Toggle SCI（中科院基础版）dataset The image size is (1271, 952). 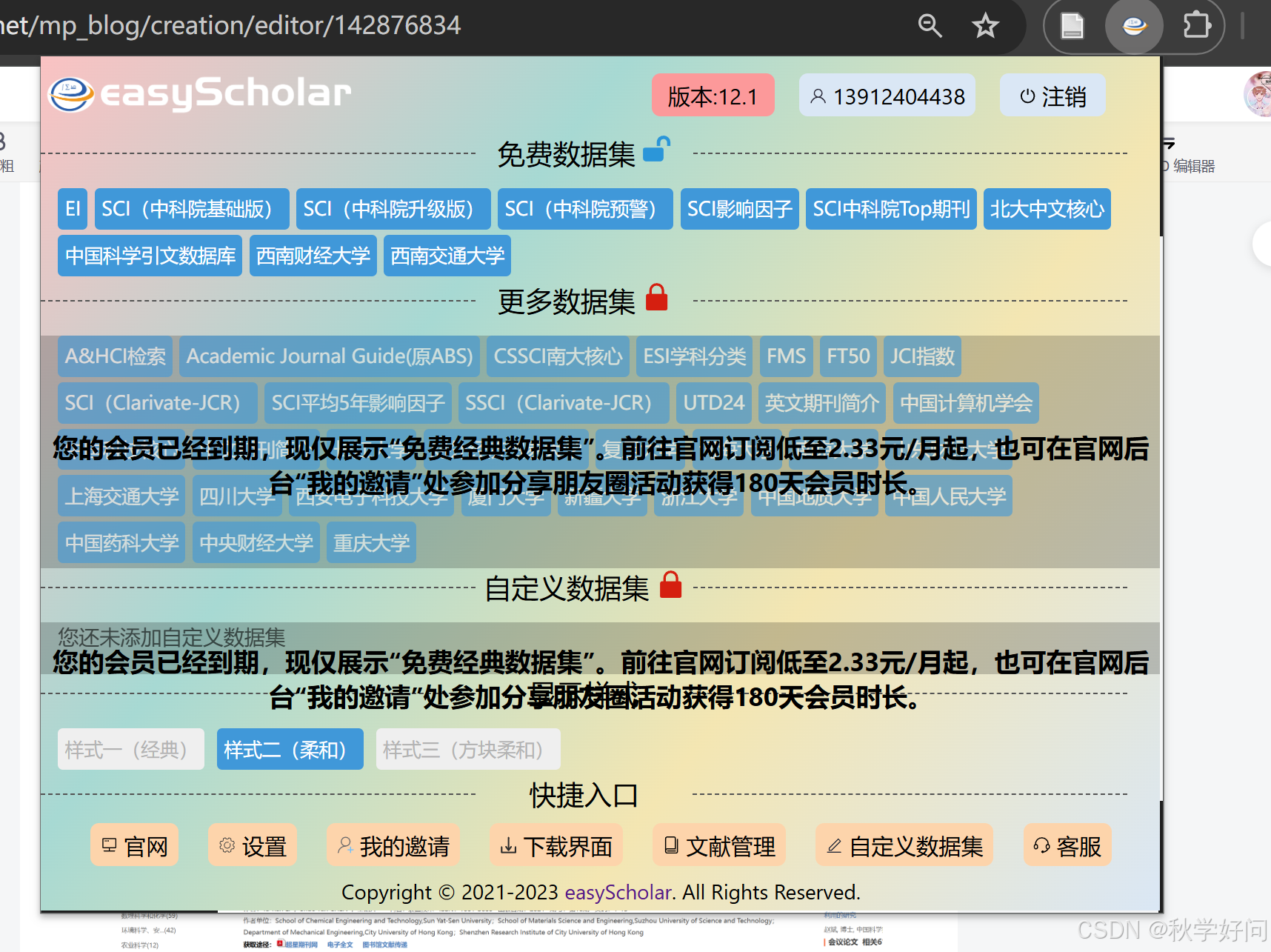[x=192, y=209]
